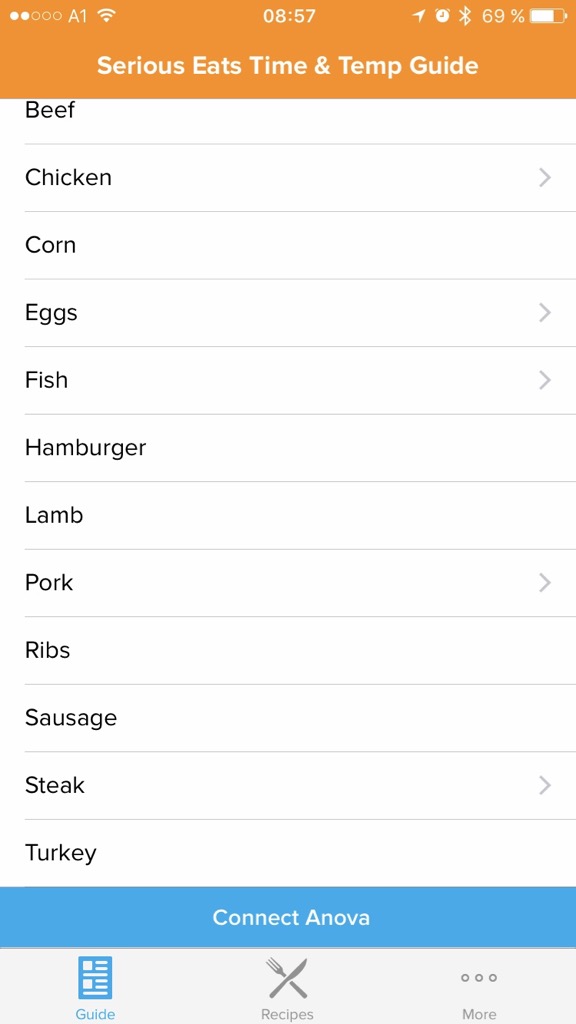Select Lamb from the guide list
The height and width of the screenshot is (1024, 576).
pos(288,515)
